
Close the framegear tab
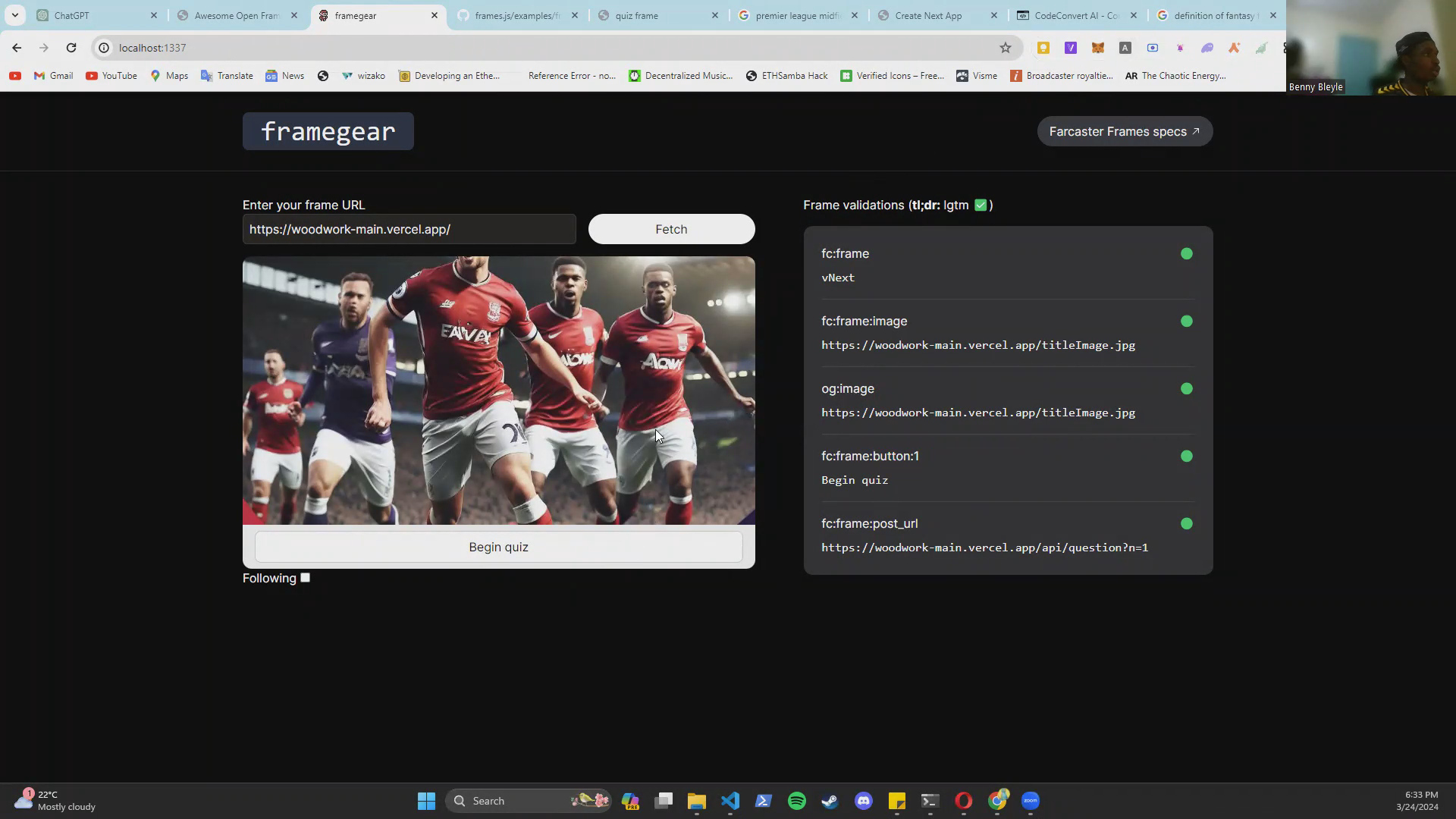435,15
